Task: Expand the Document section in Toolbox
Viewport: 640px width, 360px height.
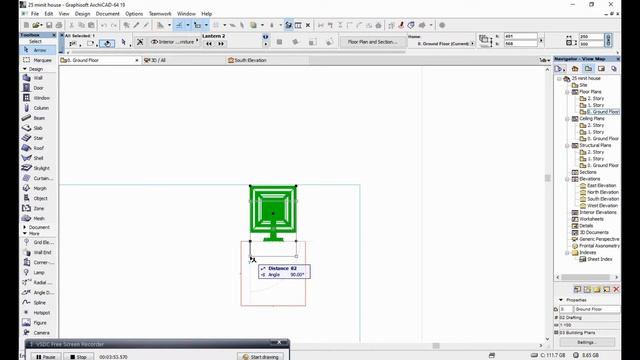Action: [x=24, y=227]
